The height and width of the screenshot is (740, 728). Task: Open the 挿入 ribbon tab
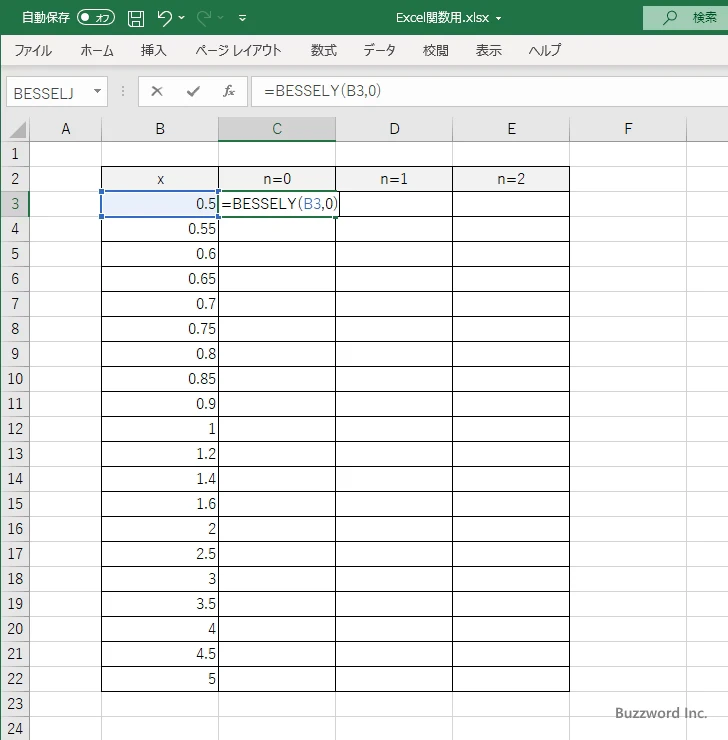point(153,50)
